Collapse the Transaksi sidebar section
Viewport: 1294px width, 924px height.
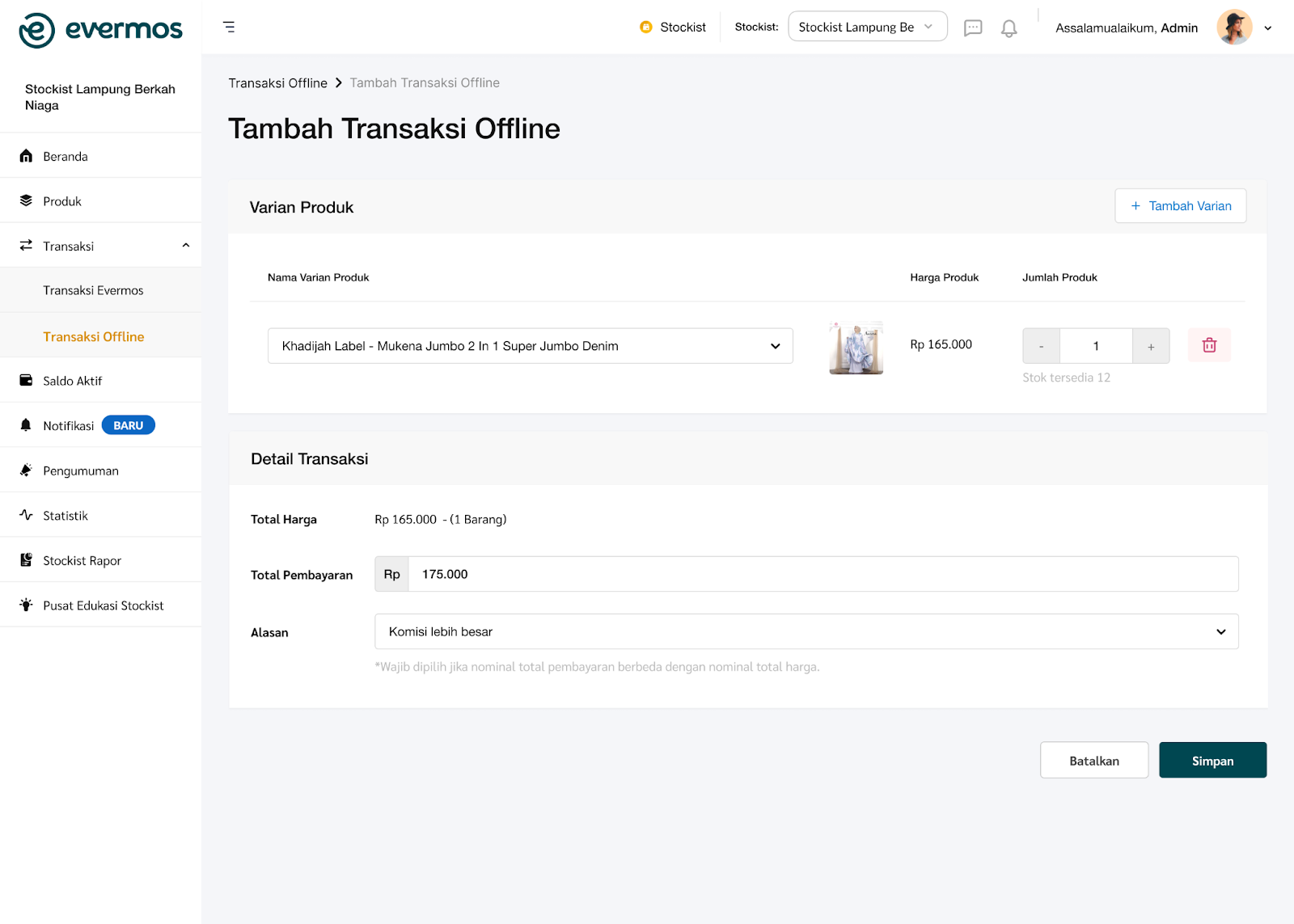pos(185,245)
